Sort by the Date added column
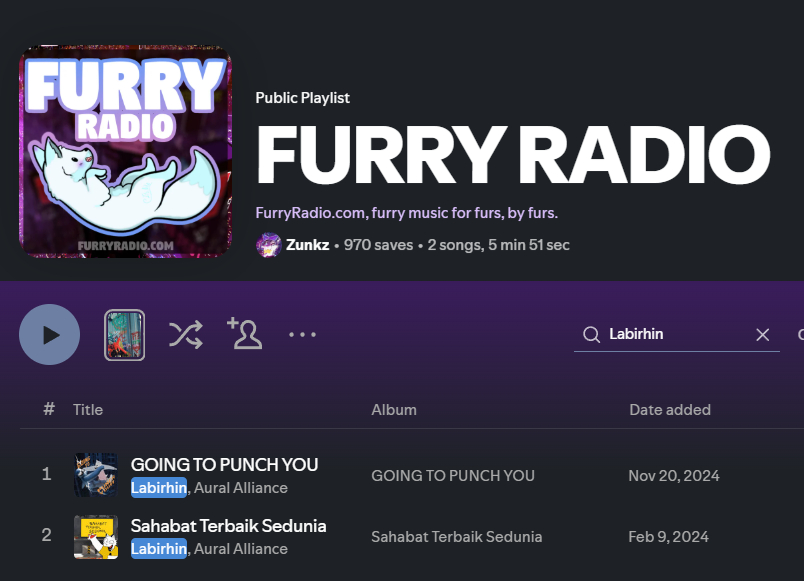The image size is (804, 581). [x=670, y=410]
